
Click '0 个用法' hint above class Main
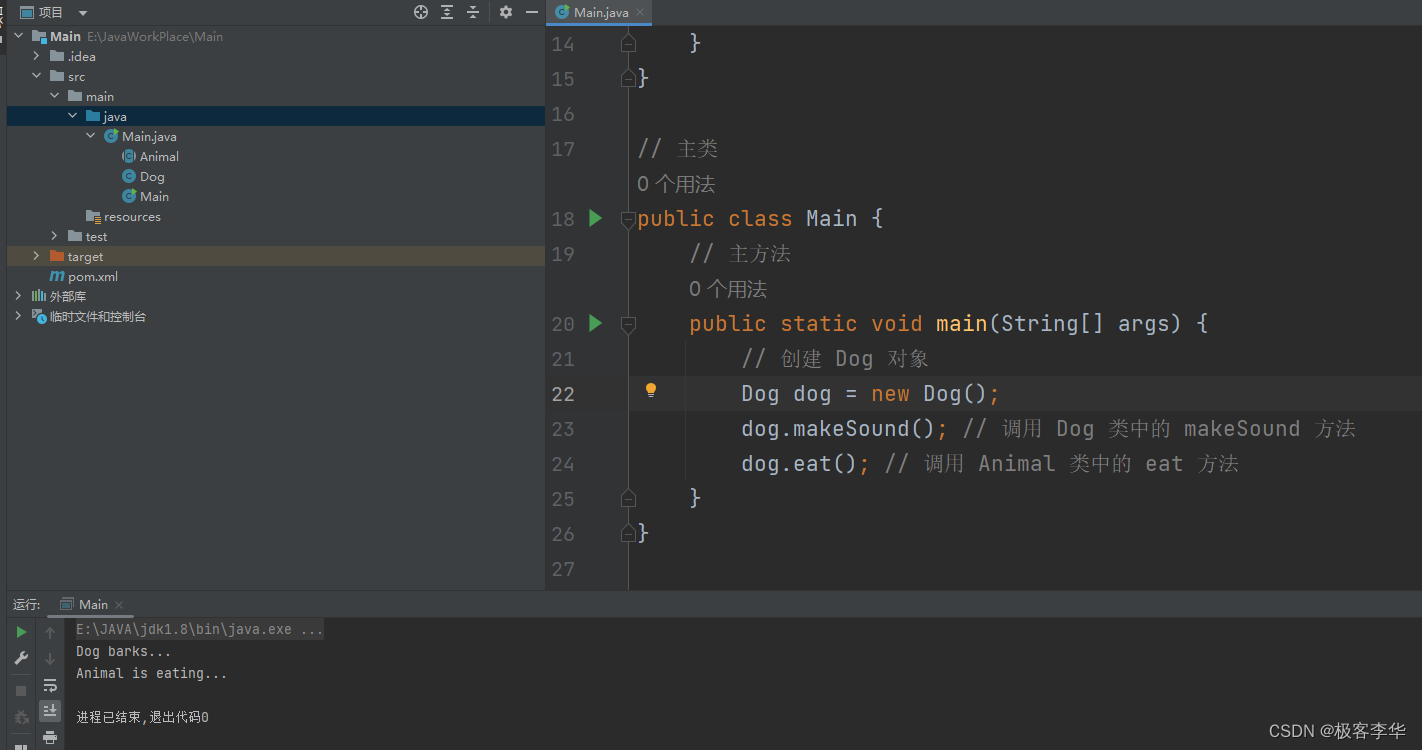click(676, 184)
